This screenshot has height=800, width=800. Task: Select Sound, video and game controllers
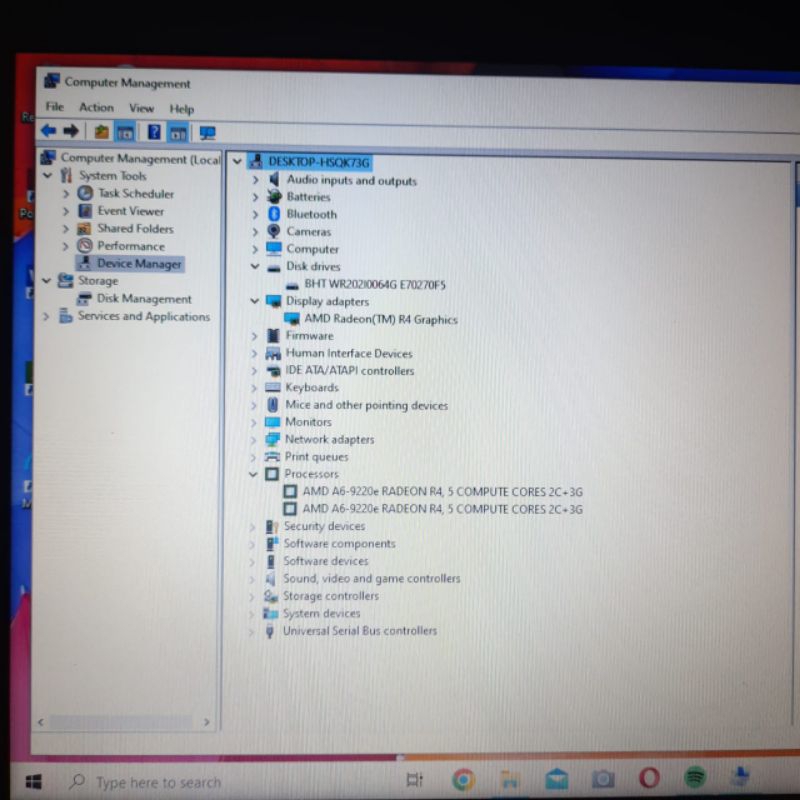point(371,579)
